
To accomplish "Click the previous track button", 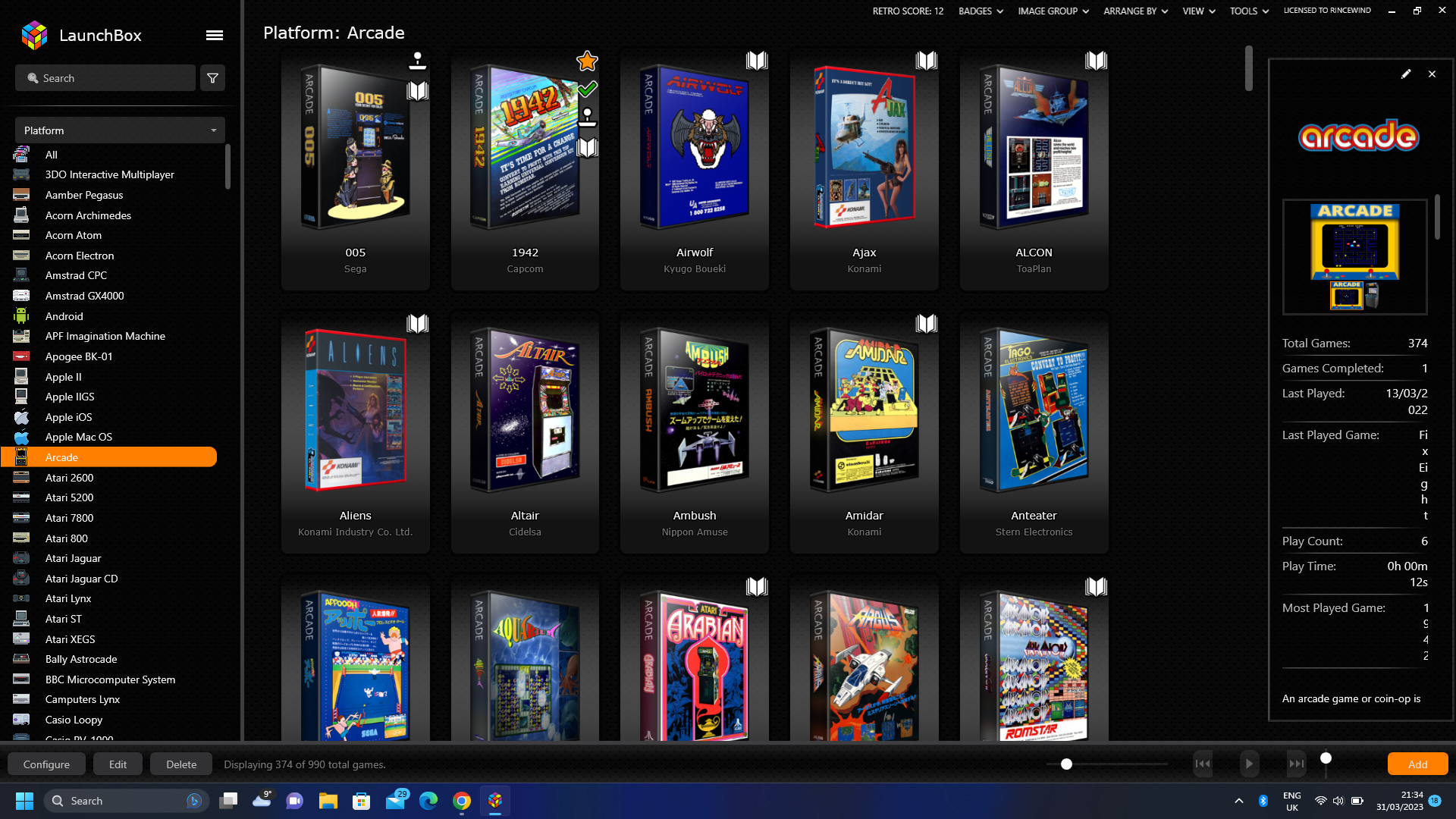I will (1203, 764).
